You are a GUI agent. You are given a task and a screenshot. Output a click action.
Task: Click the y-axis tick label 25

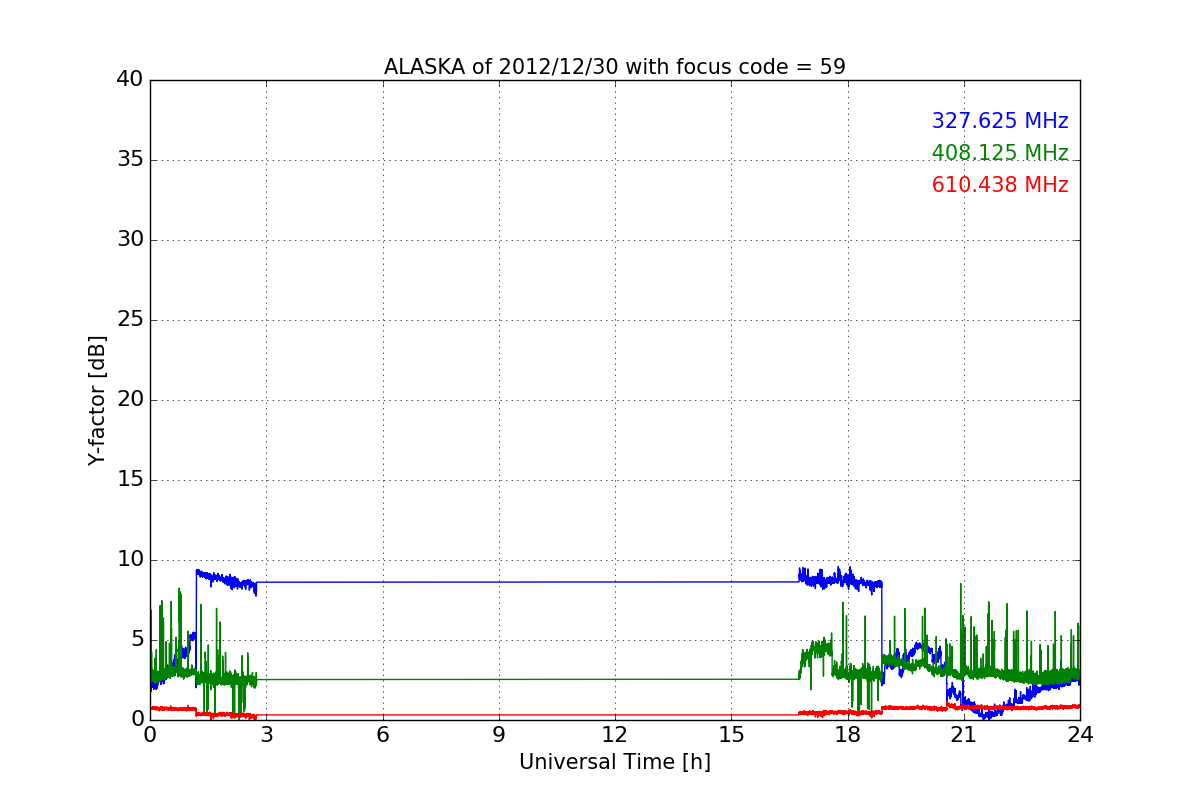130,319
